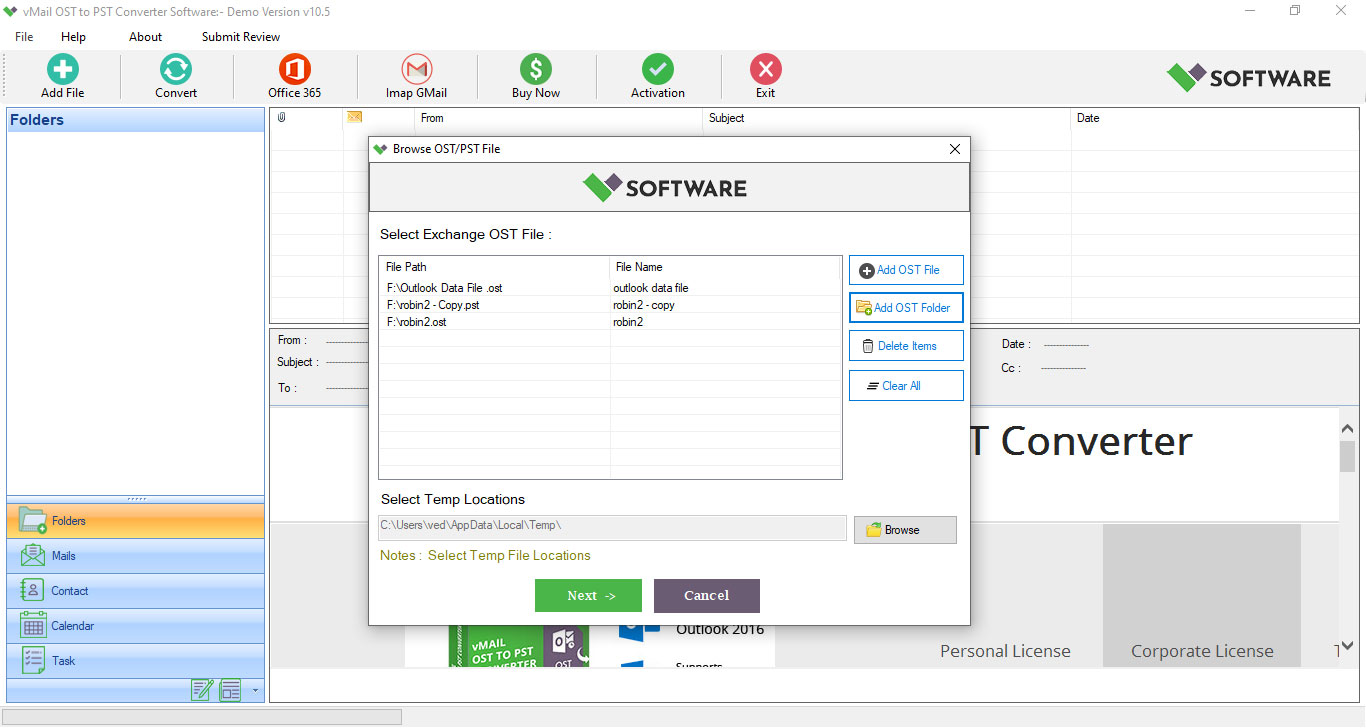The image size is (1366, 728).
Task: Sort mail list by Subject column
Action: tap(887, 118)
